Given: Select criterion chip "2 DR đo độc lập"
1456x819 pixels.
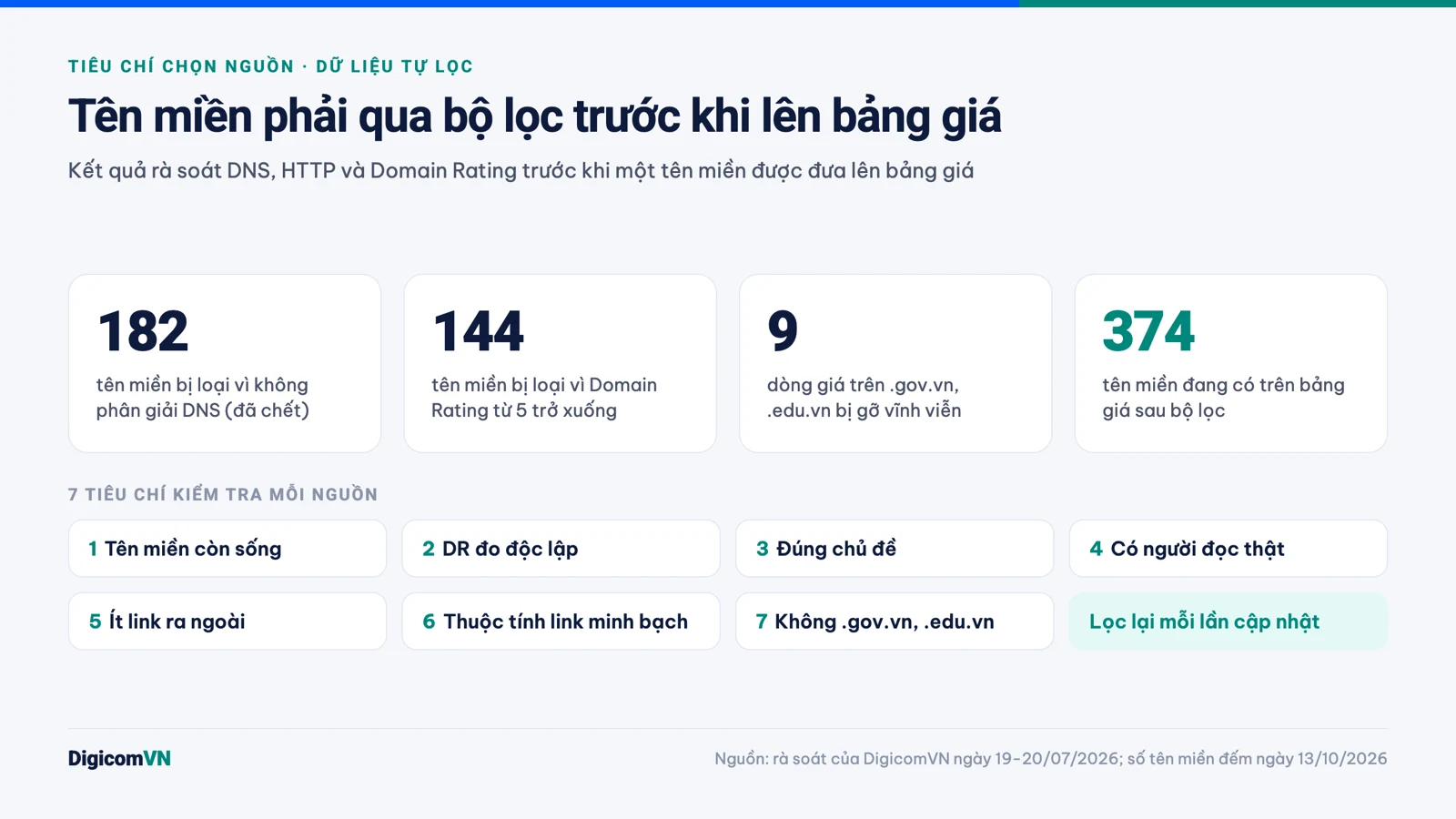Looking at the screenshot, I should [x=561, y=549].
